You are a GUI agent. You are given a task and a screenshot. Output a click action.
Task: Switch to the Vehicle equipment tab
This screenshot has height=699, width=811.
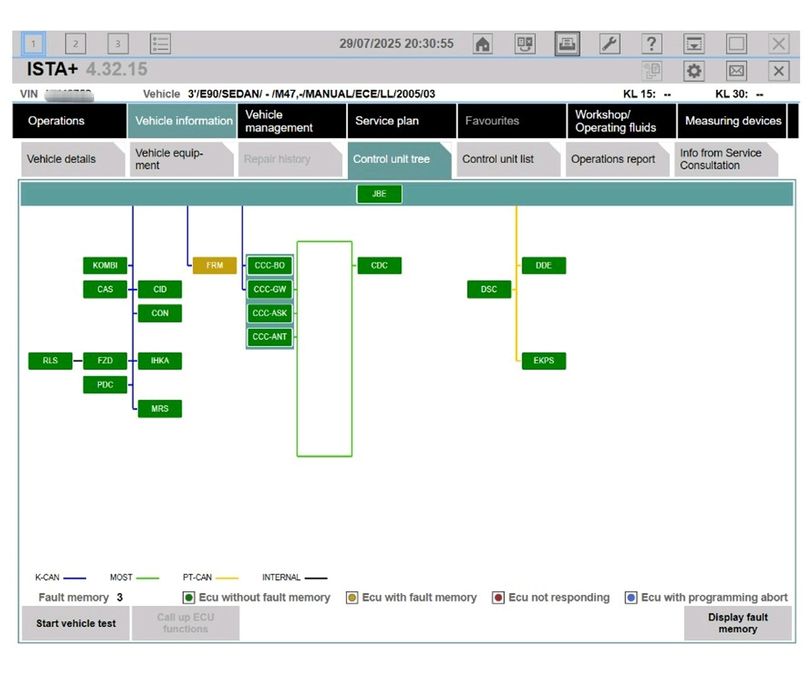(x=182, y=159)
